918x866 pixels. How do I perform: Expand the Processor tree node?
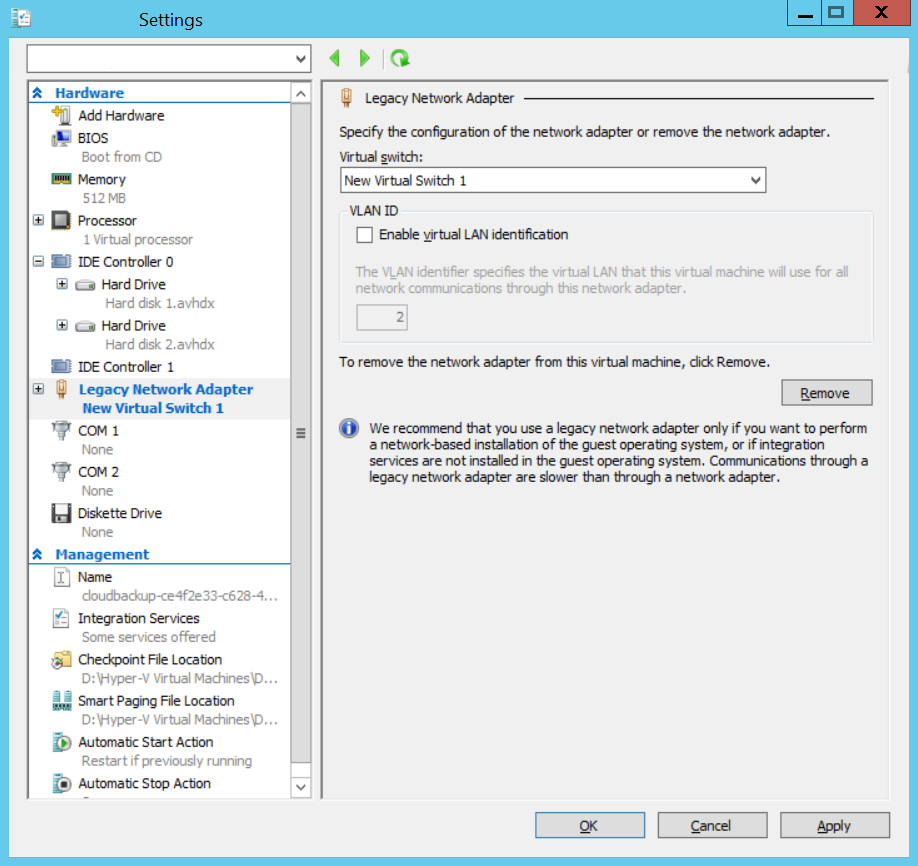pos(39,220)
